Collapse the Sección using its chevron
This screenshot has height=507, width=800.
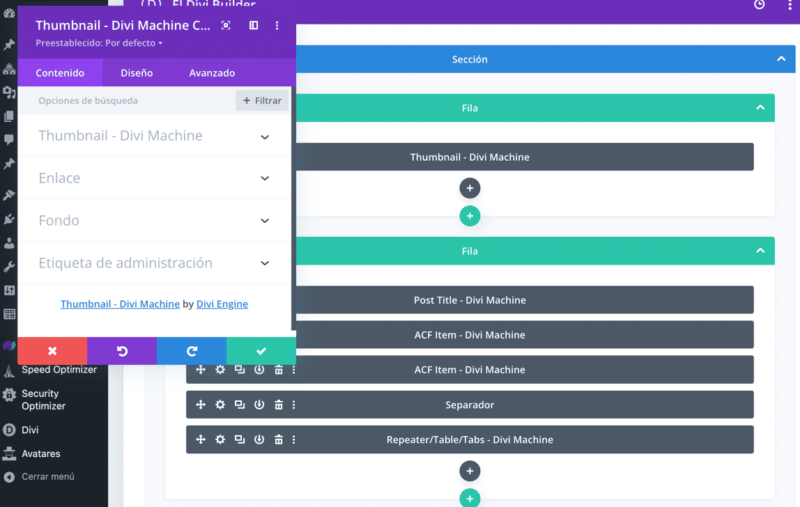point(781,60)
